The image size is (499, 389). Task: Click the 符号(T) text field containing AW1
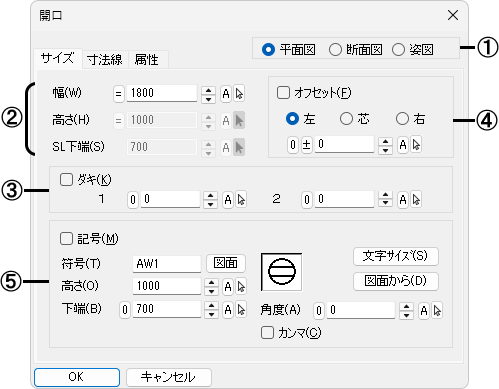(167, 264)
